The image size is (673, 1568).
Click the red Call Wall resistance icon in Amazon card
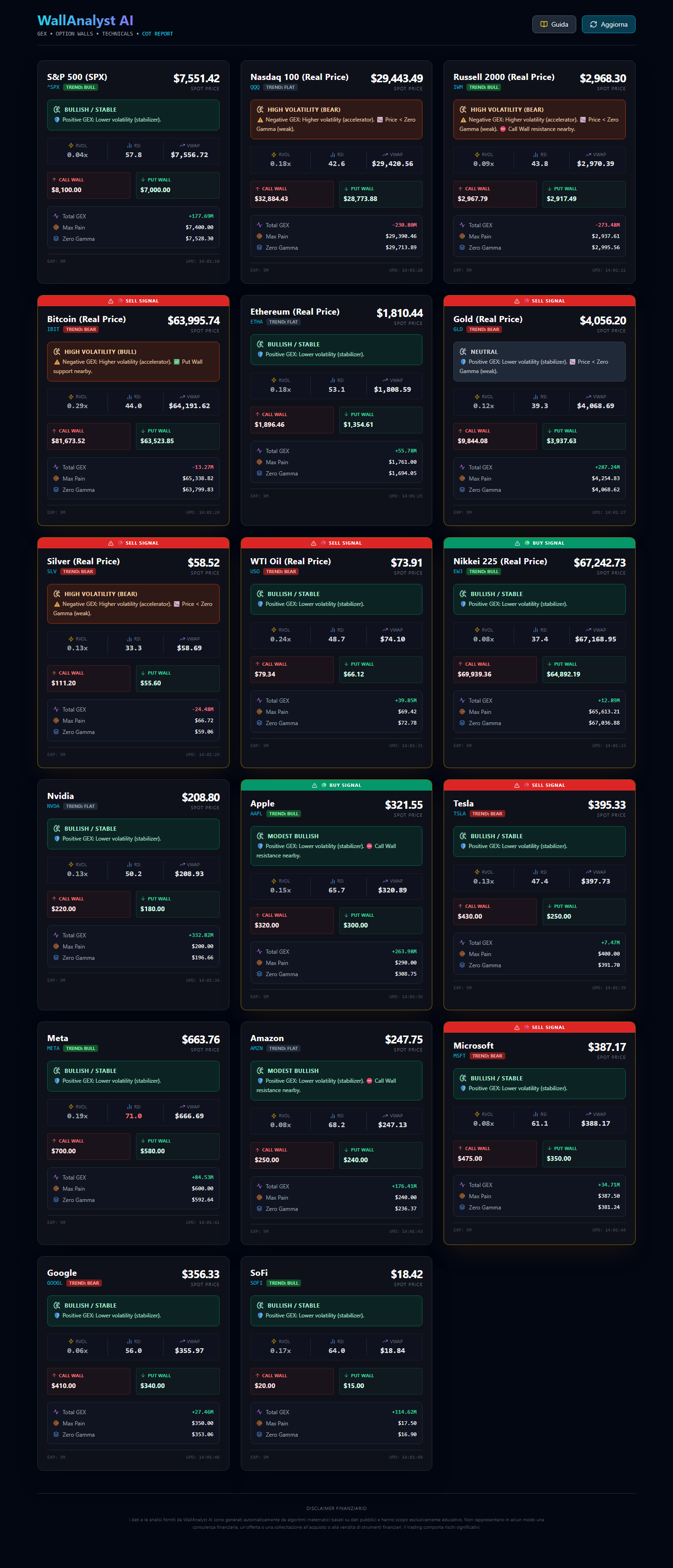(369, 1081)
